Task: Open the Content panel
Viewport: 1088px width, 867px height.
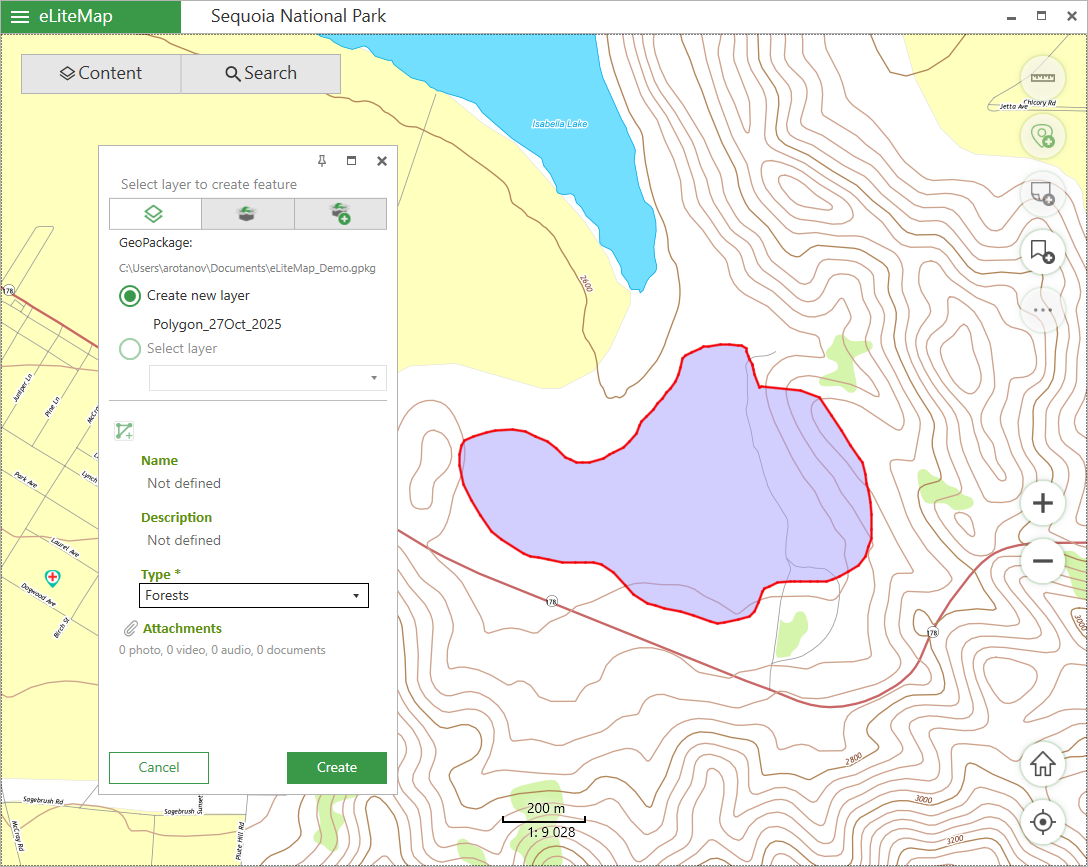Action: pos(101,74)
